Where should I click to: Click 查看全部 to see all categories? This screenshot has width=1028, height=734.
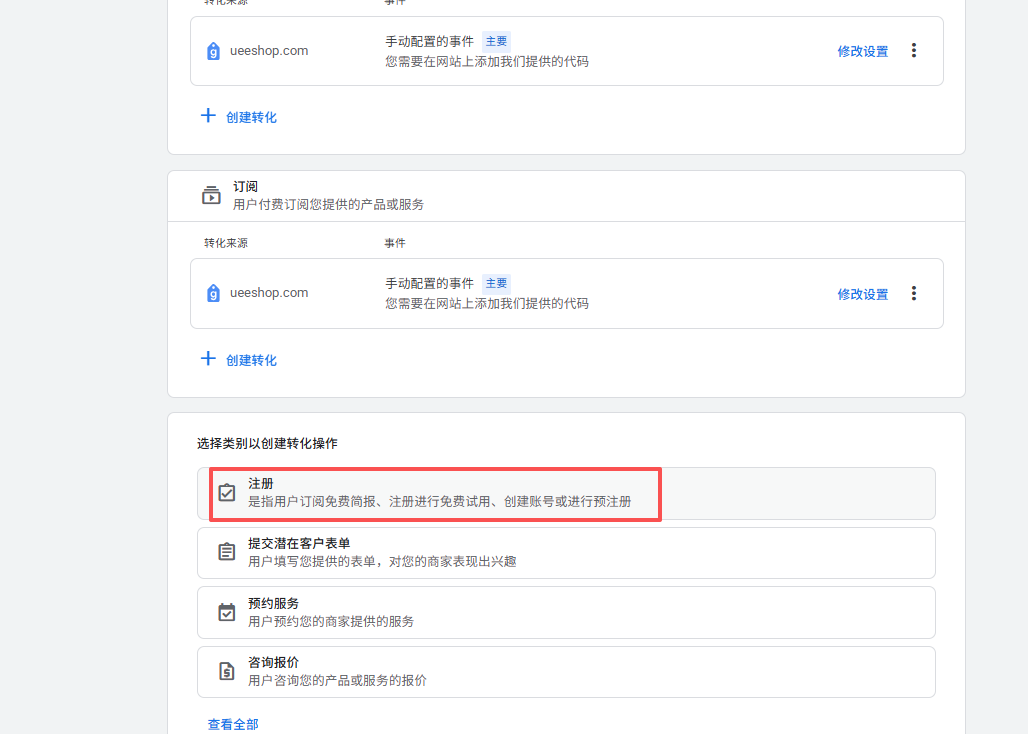coord(232,724)
